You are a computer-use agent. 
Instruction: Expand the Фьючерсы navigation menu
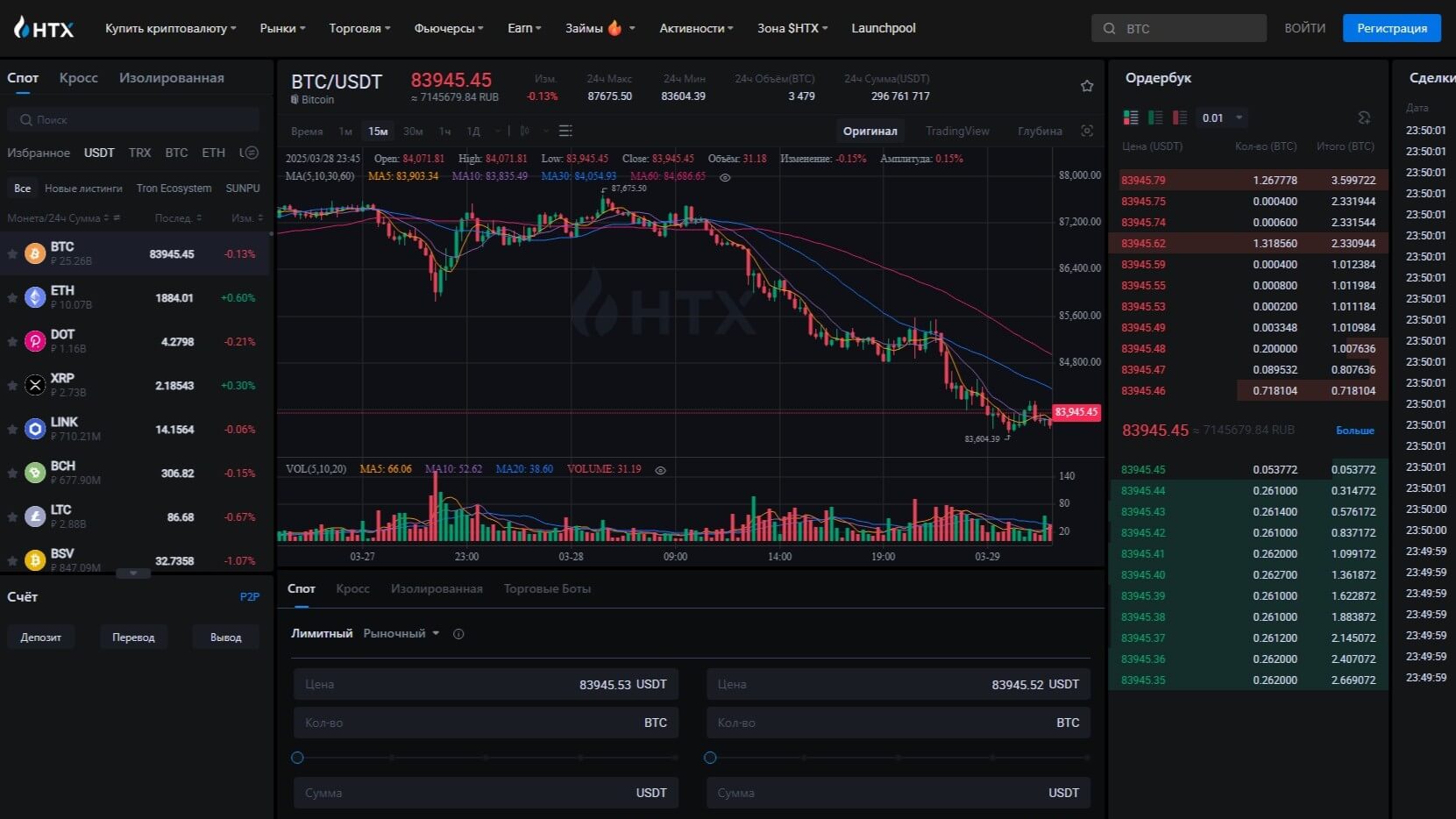click(448, 28)
